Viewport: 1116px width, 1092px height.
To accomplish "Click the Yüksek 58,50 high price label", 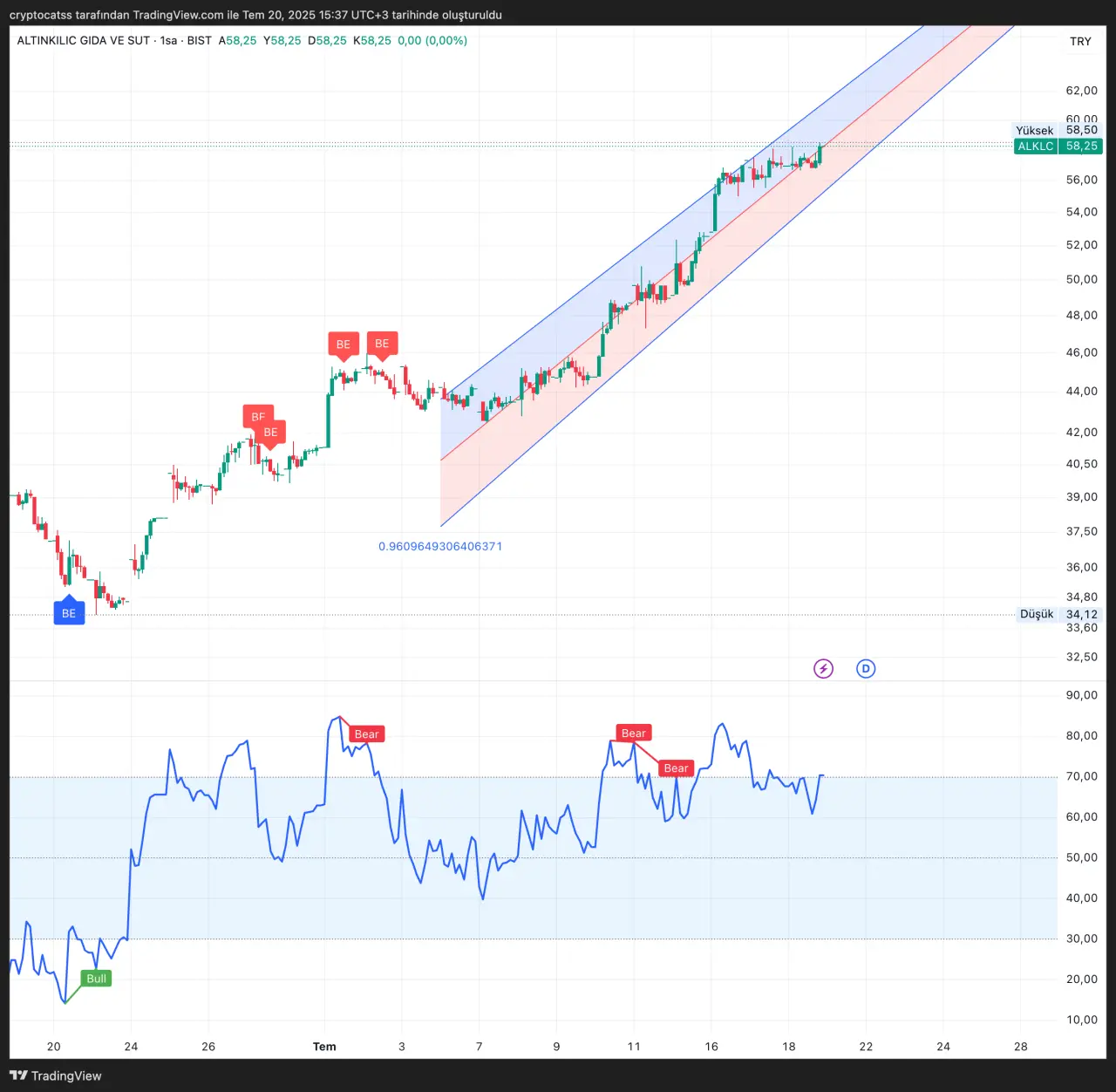I will click(1056, 130).
